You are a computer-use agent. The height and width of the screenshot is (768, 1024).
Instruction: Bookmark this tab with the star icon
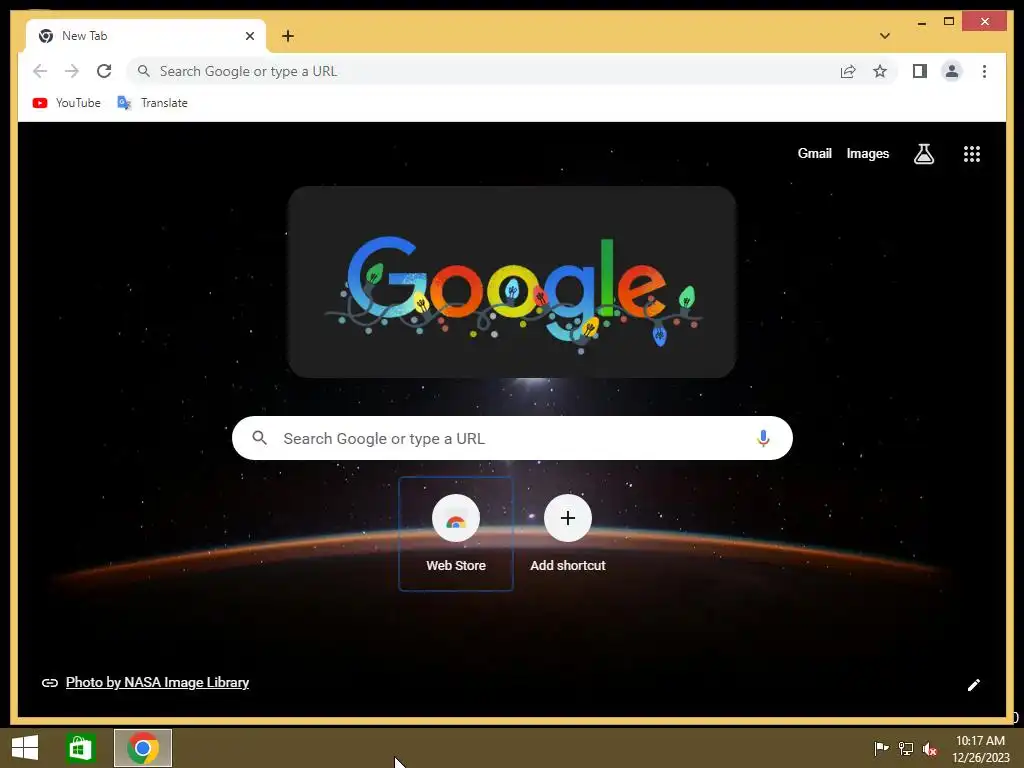pyautogui.click(x=880, y=71)
